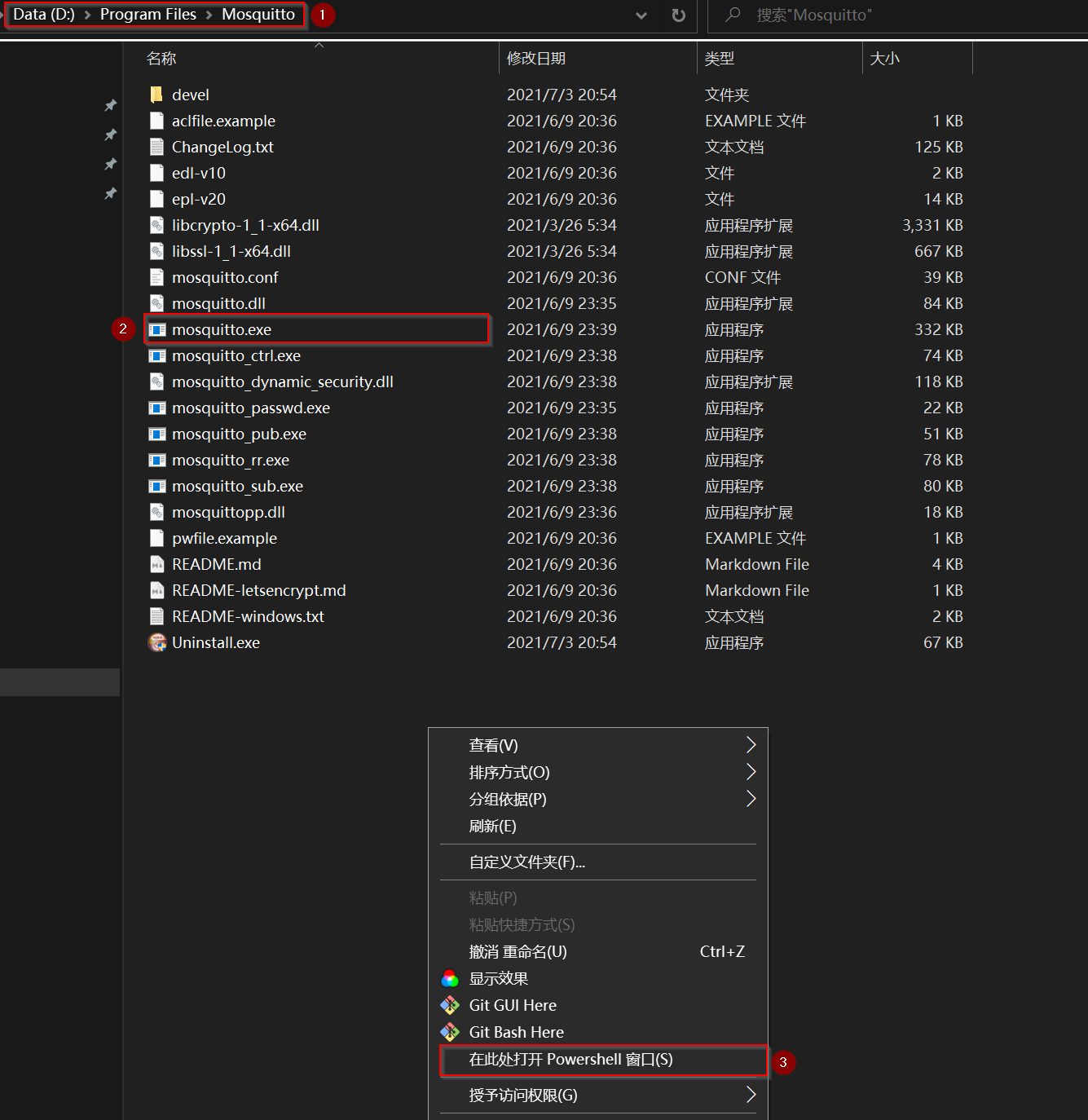The width and height of the screenshot is (1088, 1120).
Task: Select the devel folder name
Action: pyautogui.click(x=190, y=95)
